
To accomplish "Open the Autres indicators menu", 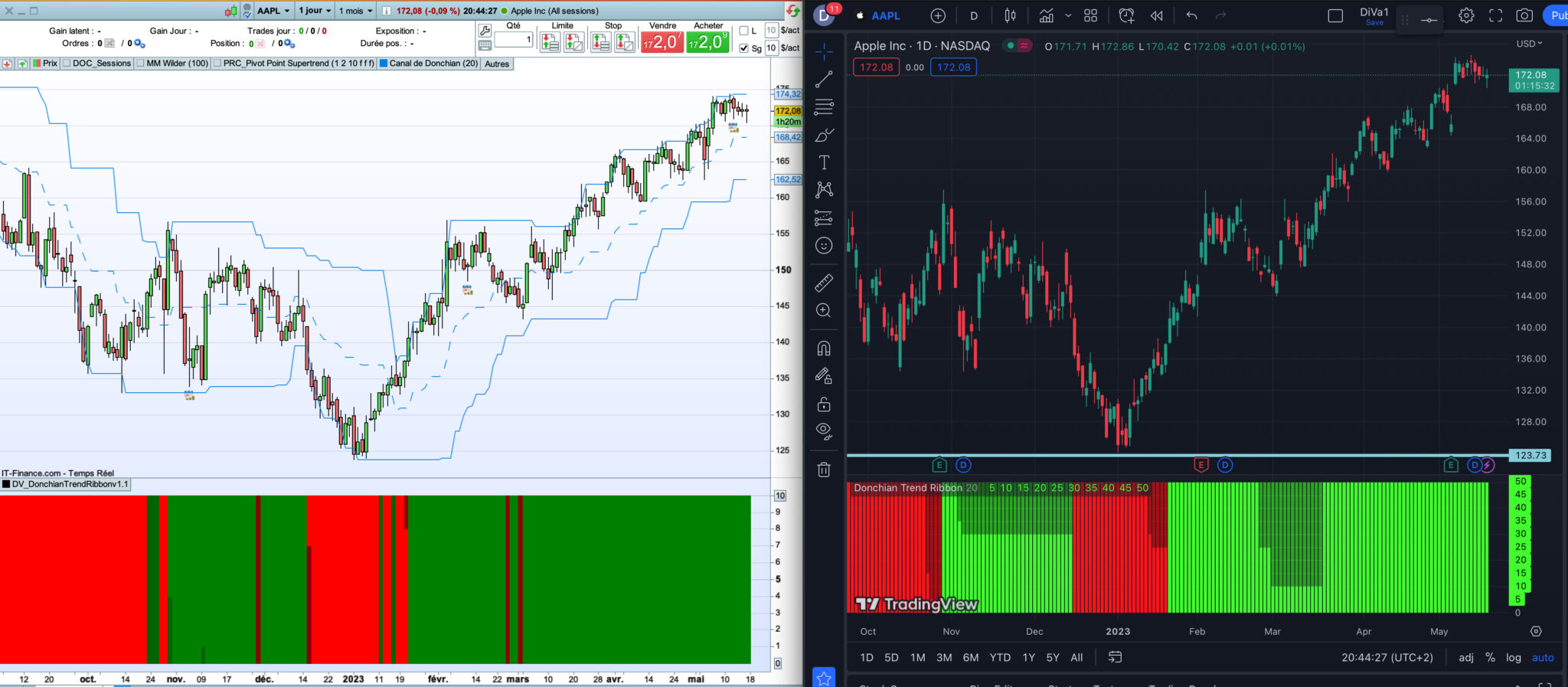I will [497, 64].
